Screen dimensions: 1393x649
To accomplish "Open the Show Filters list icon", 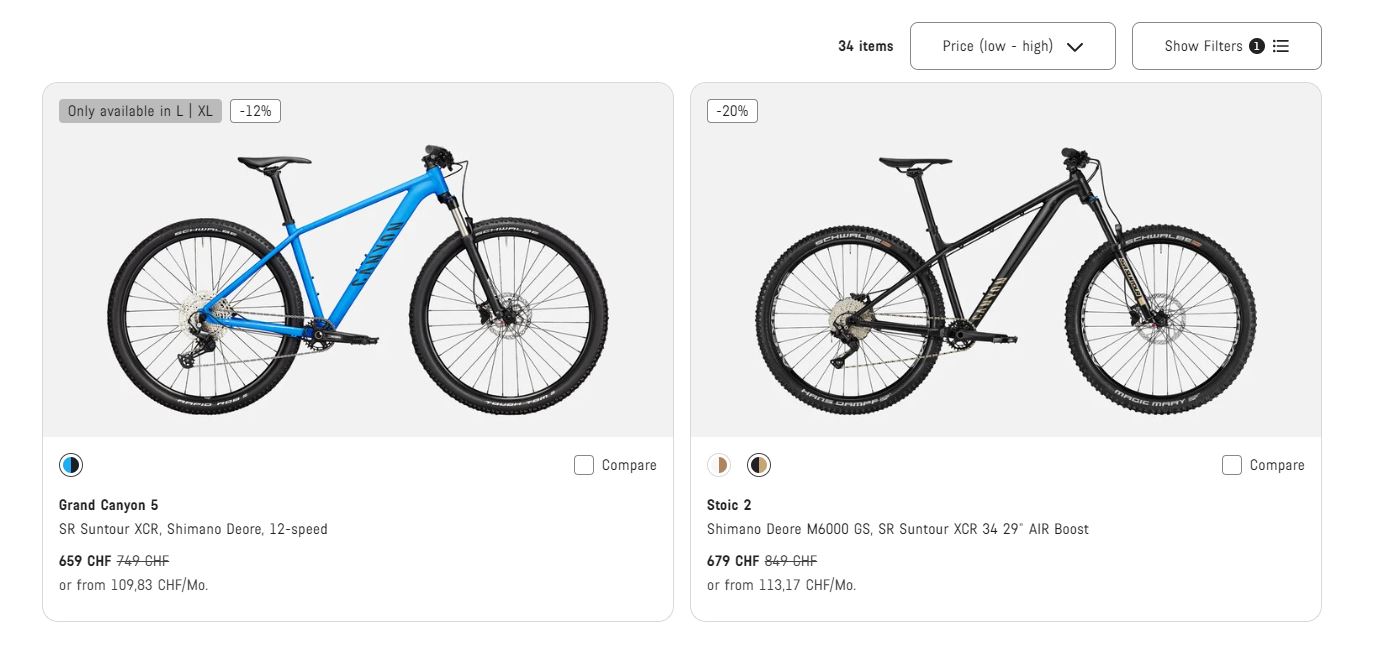I will coord(1281,46).
